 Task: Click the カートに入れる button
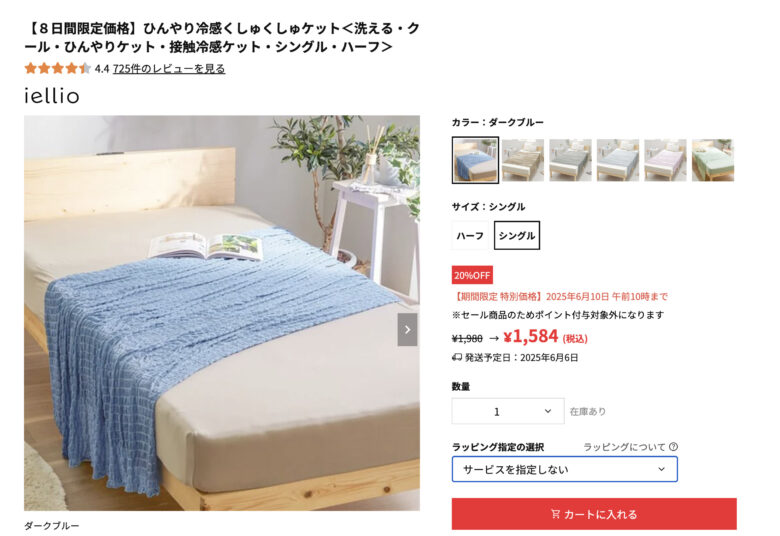(594, 514)
